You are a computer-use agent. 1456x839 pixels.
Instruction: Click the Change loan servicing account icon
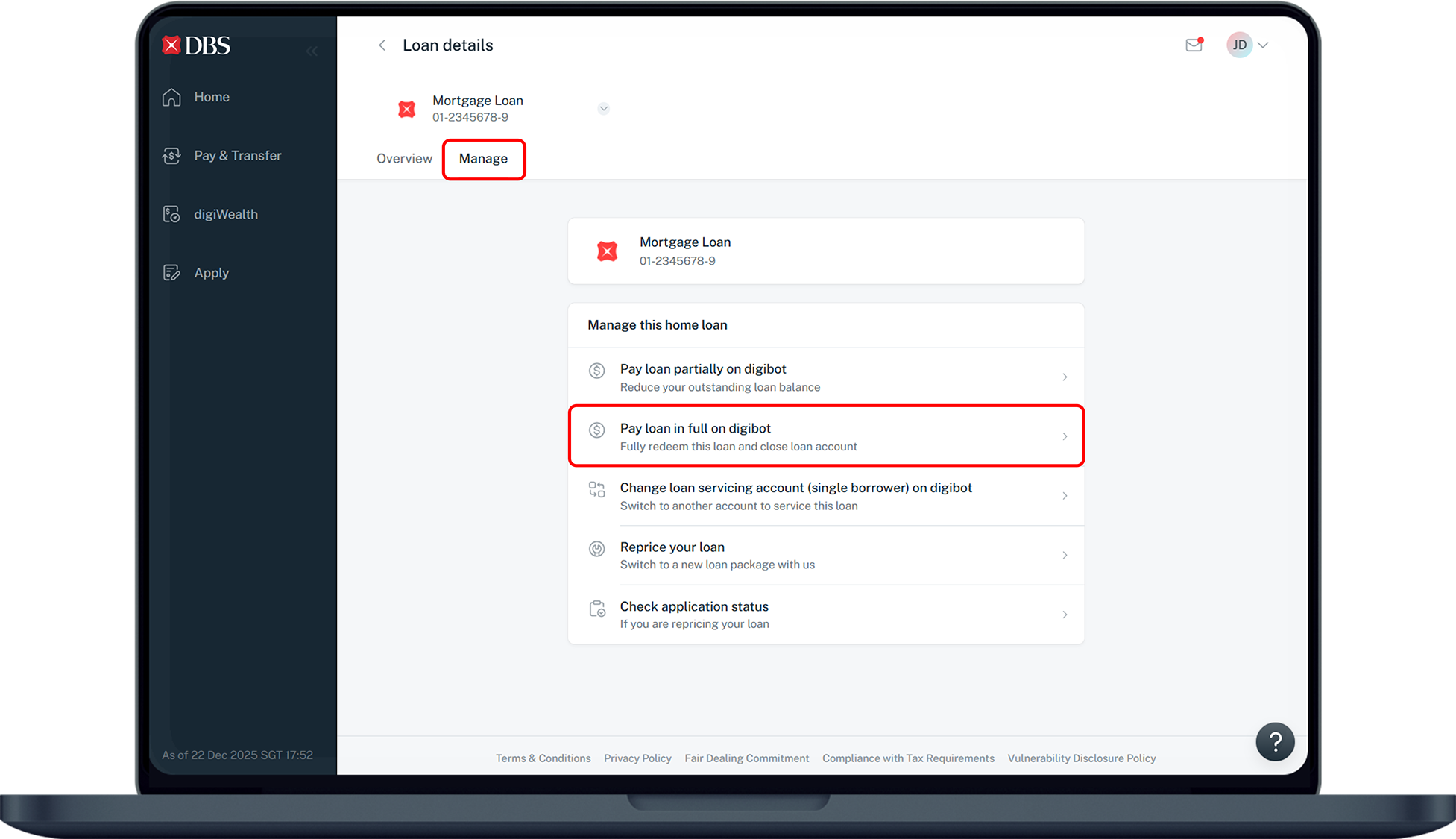[x=597, y=489]
